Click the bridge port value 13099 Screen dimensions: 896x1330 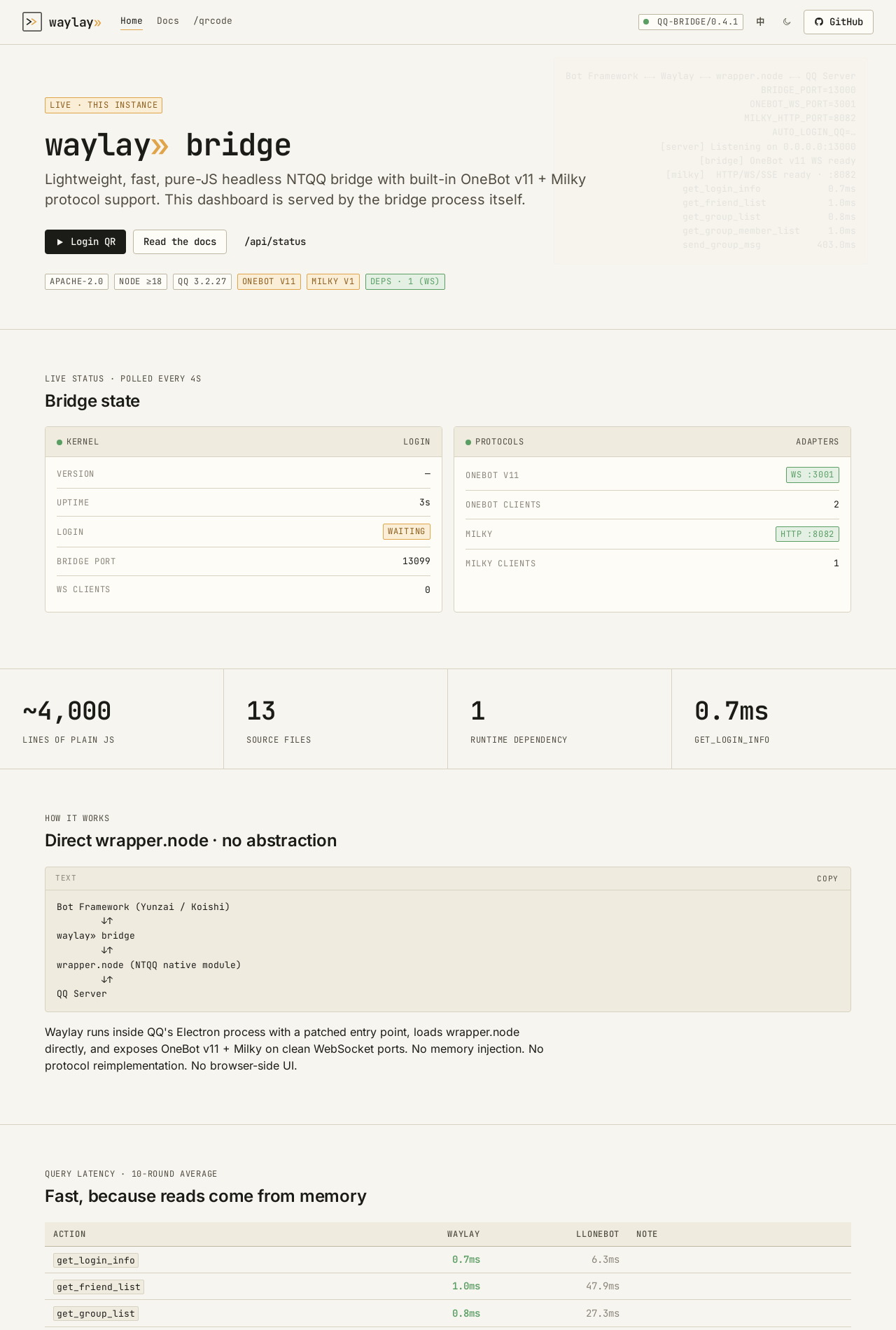(x=416, y=561)
